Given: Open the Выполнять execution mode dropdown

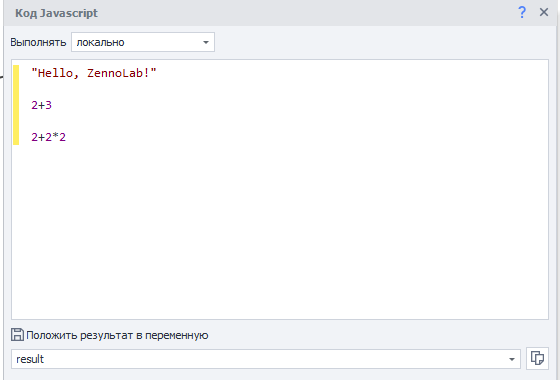Looking at the screenshot, I should point(142,42).
